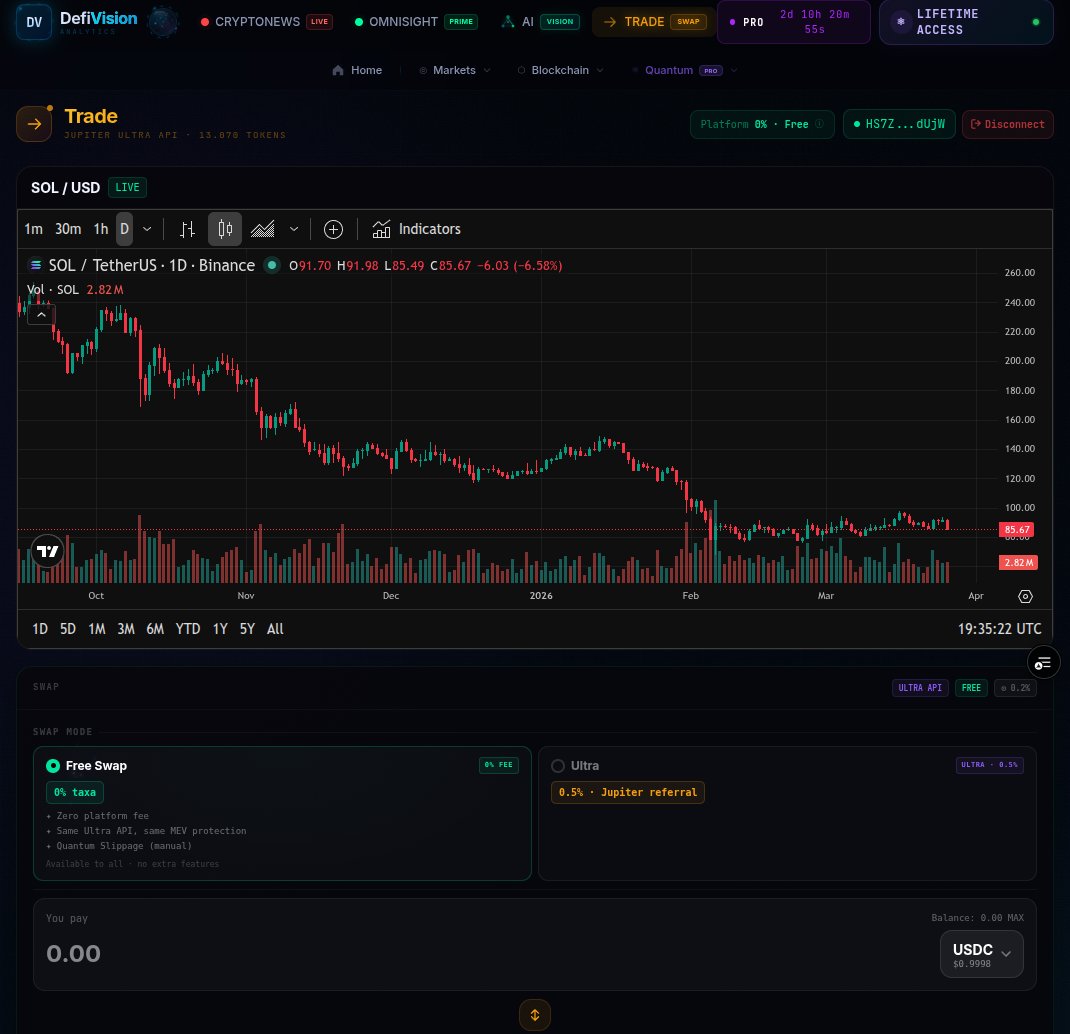Viewport: 1070px width, 1034px height.
Task: Set chart range to All
Action: point(275,629)
